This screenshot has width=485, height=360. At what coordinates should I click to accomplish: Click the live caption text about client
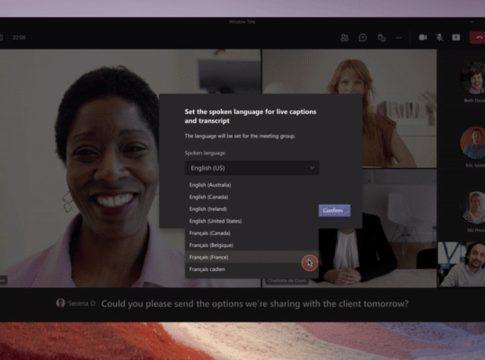coord(255,304)
